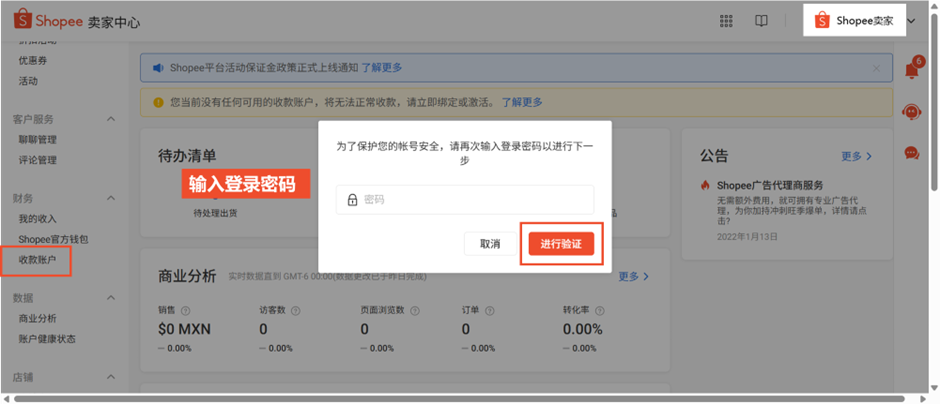The image size is (940, 404).
Task: Open 优惠券 in sidebar
Action: 33,61
